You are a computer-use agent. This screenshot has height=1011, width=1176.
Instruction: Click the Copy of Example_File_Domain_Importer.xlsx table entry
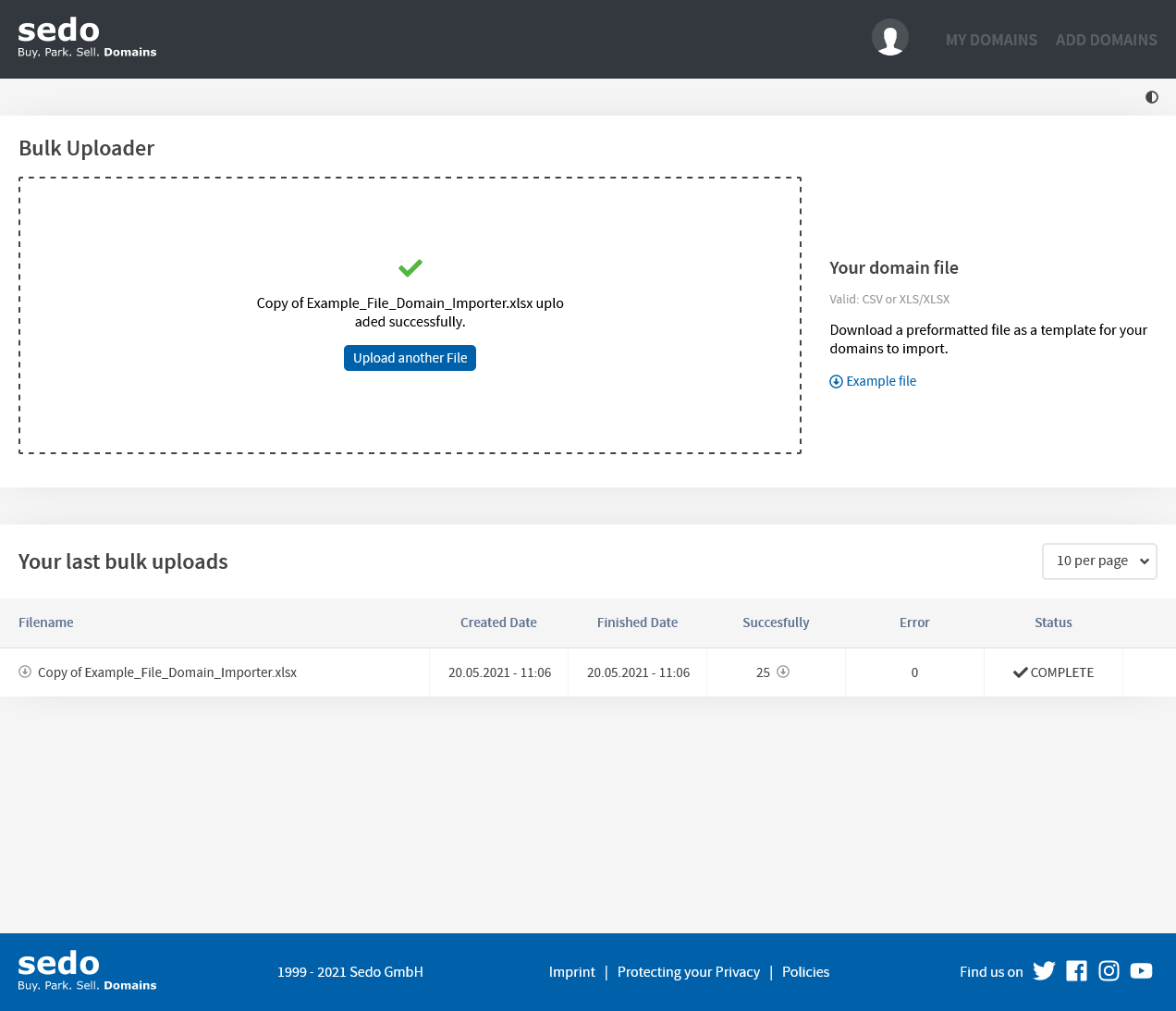point(167,672)
